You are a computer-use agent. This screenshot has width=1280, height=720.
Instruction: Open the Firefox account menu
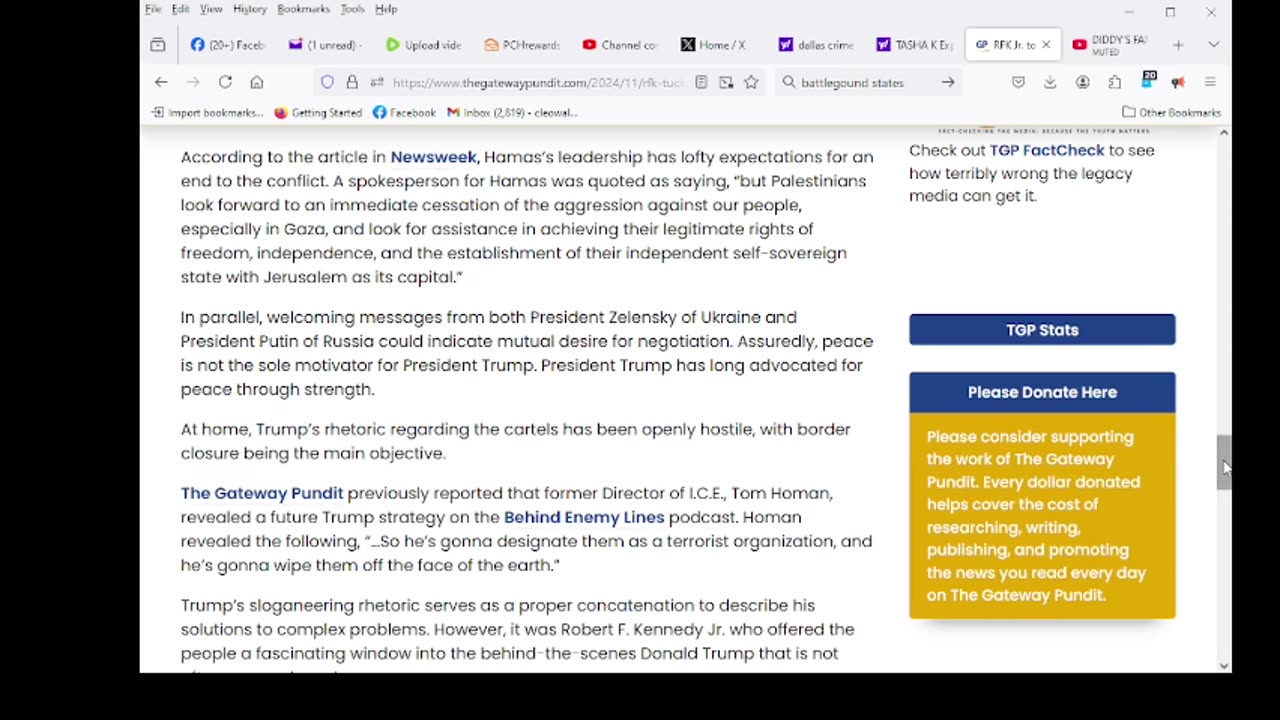[x=1082, y=82]
